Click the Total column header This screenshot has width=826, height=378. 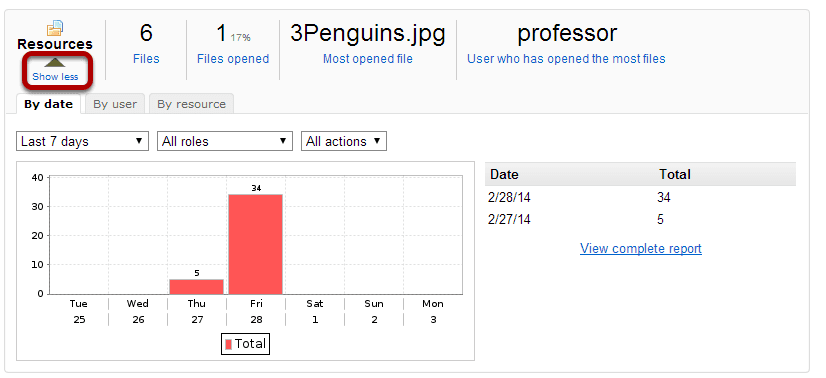(674, 174)
